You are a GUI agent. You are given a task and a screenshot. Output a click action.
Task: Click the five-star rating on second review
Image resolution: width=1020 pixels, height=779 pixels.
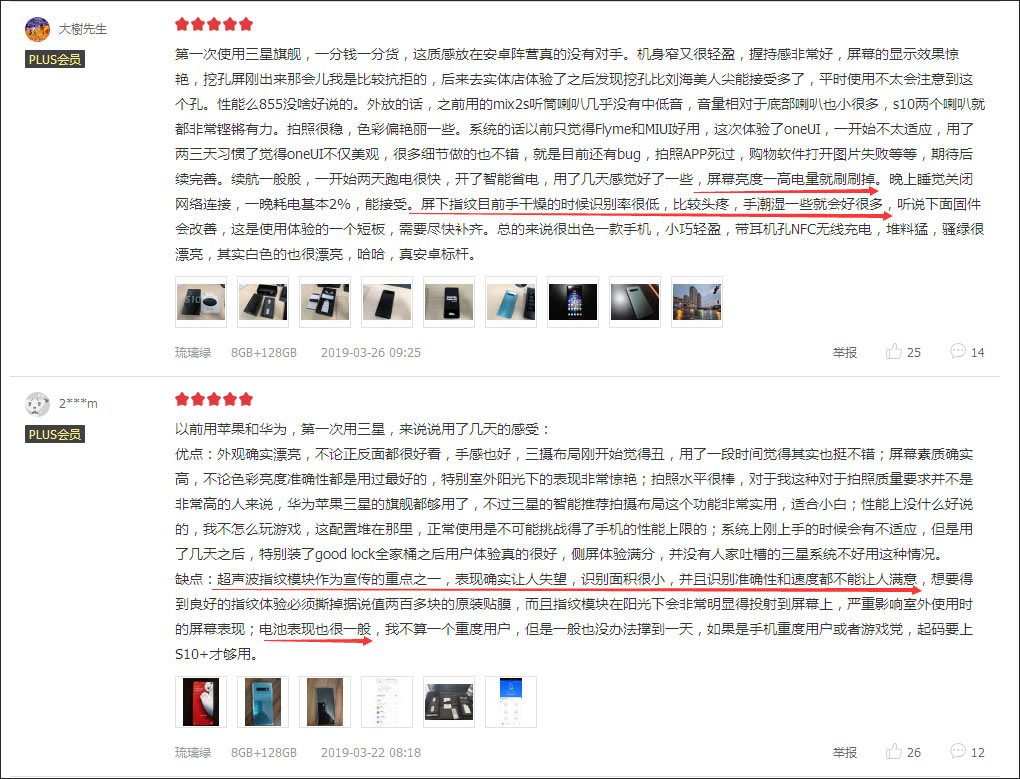click(213, 399)
